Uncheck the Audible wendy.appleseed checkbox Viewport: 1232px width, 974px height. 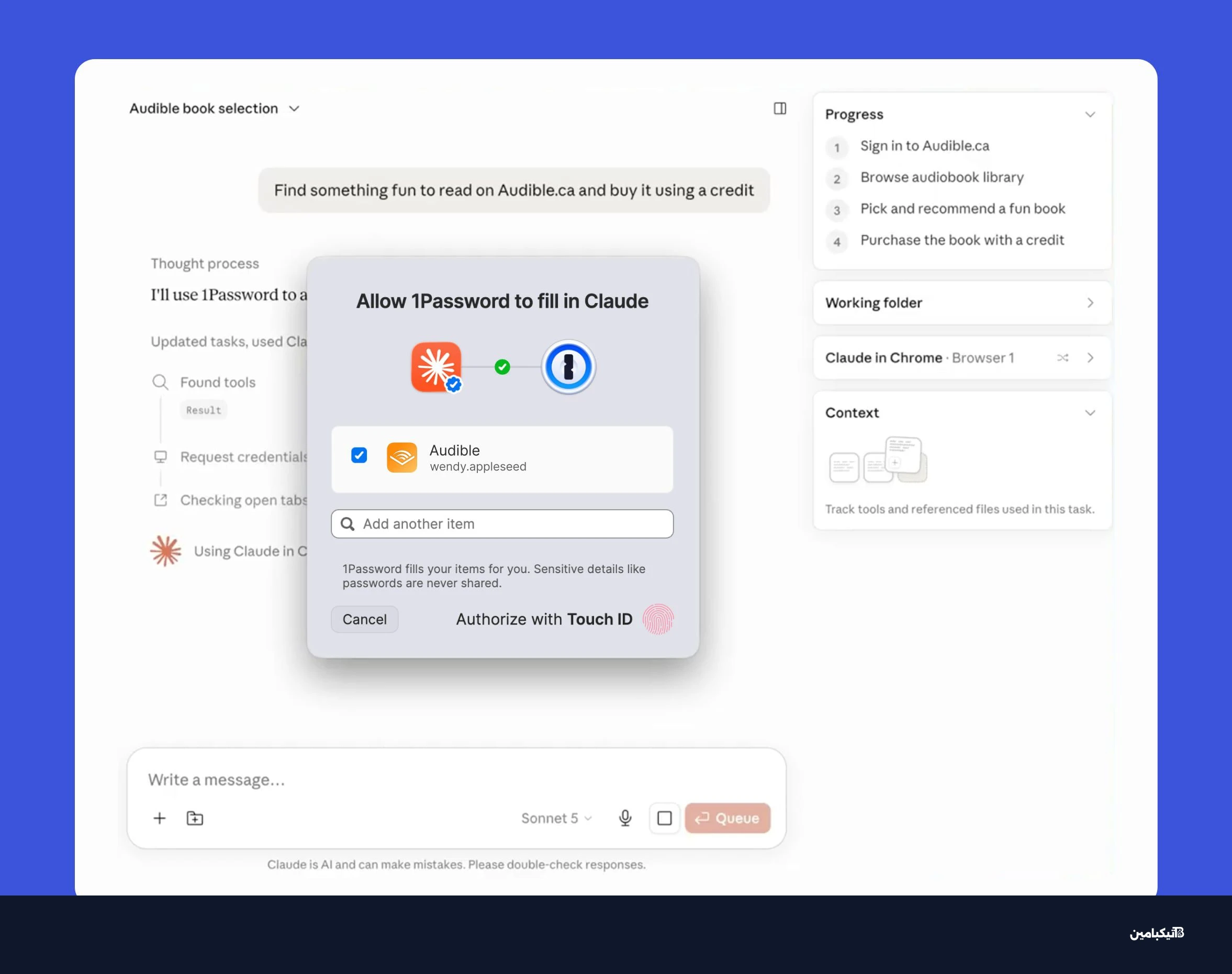(359, 455)
